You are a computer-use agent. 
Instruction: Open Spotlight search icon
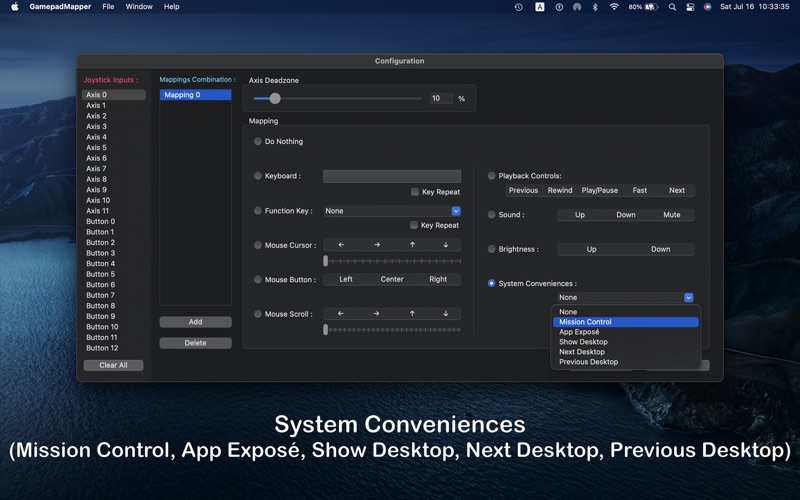pyautogui.click(x=672, y=7)
